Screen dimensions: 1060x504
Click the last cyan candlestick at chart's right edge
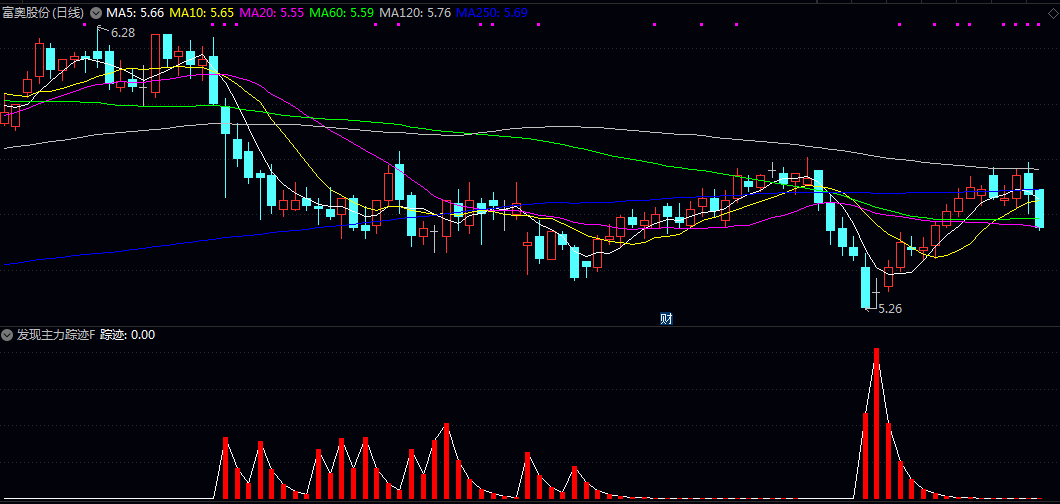click(1040, 208)
